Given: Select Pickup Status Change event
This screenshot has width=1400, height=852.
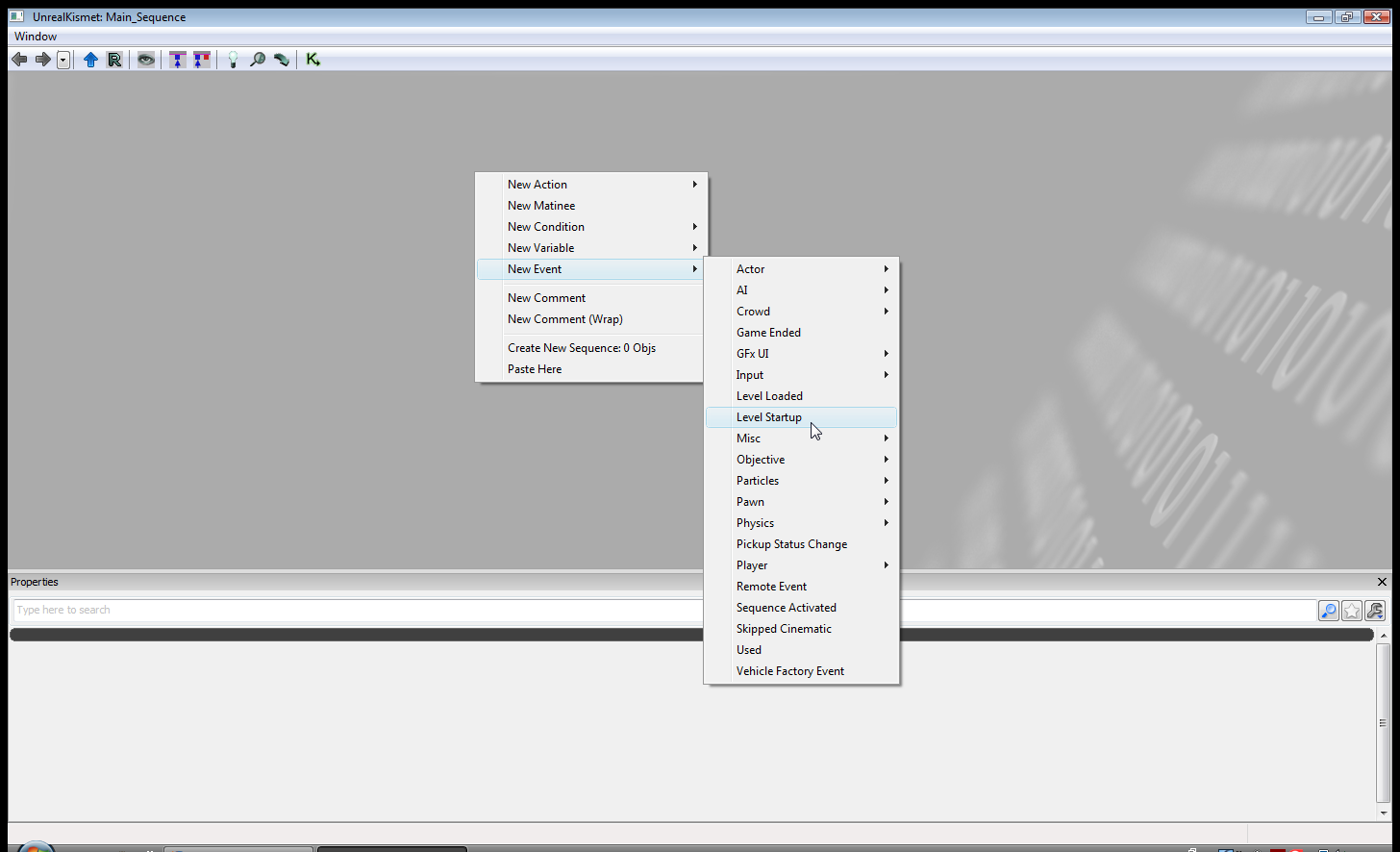Looking at the screenshot, I should click(x=802, y=544).
